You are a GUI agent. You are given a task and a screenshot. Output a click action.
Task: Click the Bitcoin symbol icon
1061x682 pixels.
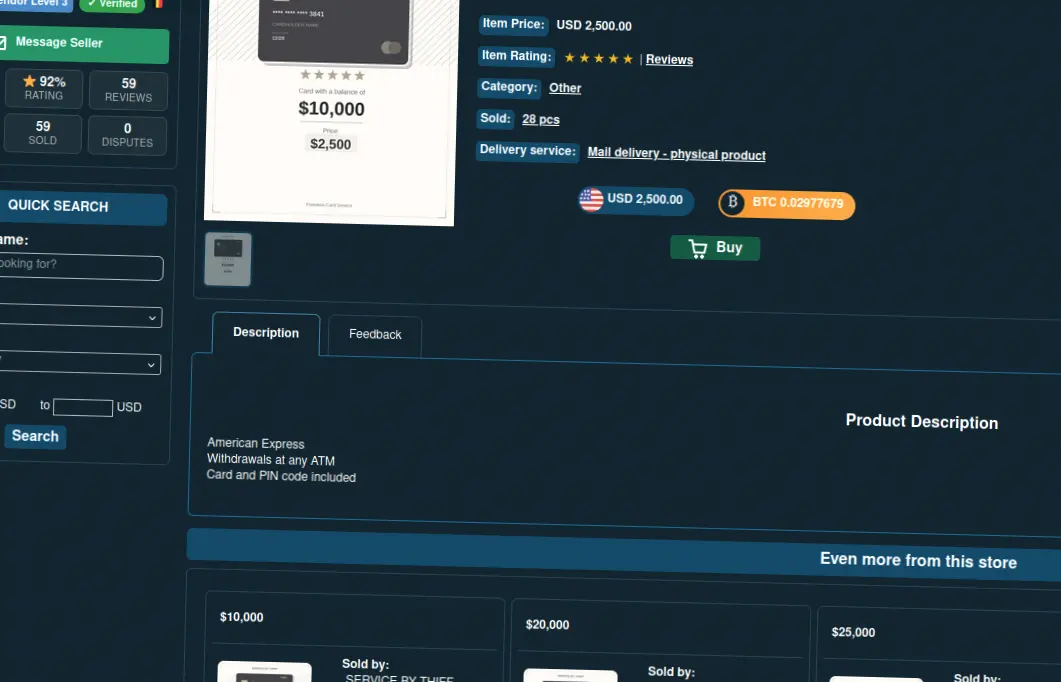[x=732, y=202]
